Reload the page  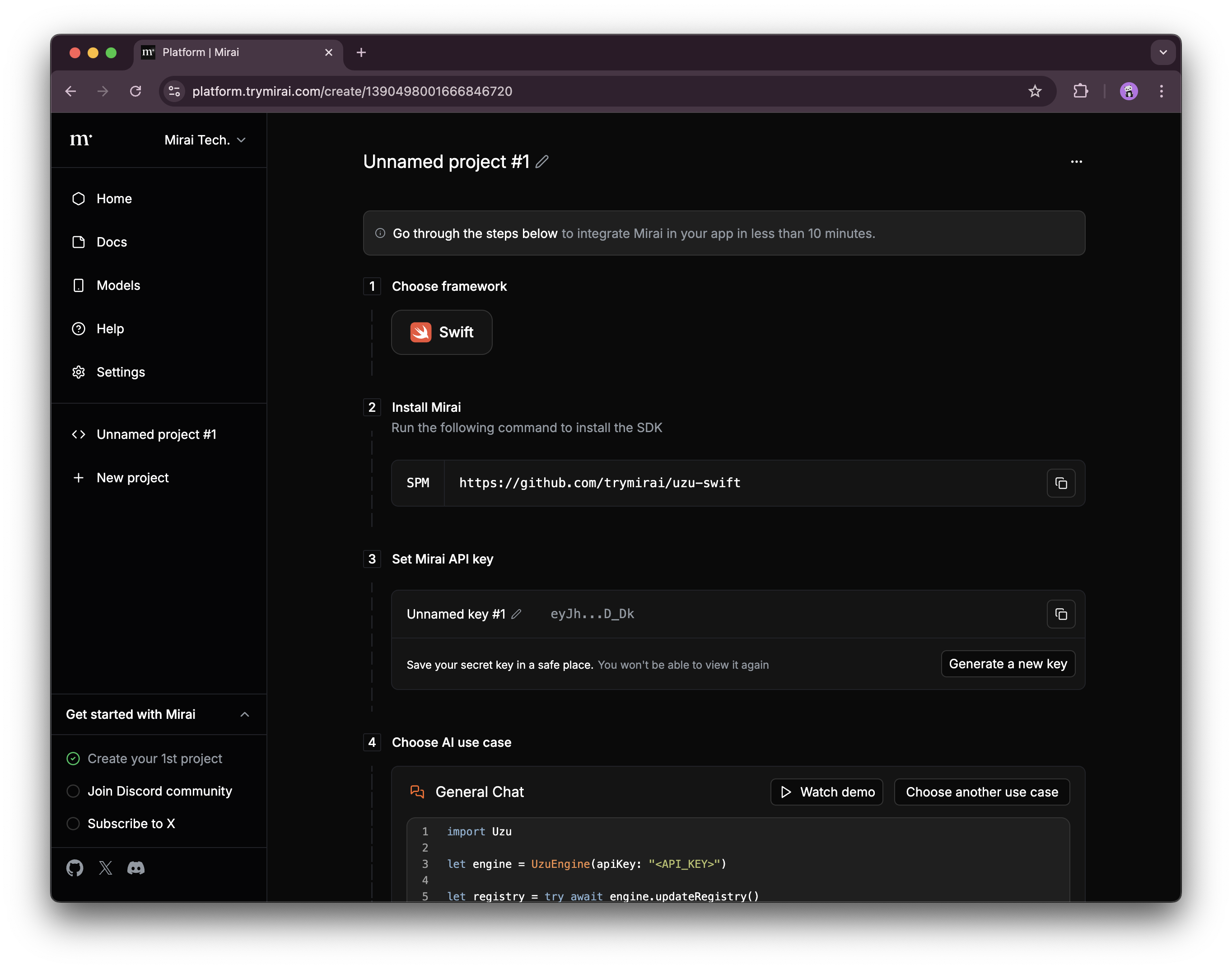click(135, 91)
